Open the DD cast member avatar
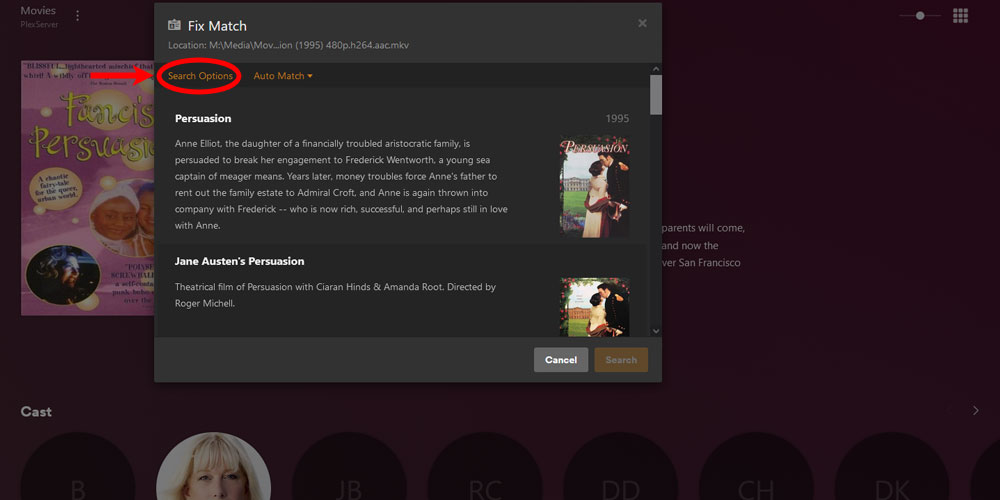This screenshot has height=500, width=1000. (x=621, y=466)
